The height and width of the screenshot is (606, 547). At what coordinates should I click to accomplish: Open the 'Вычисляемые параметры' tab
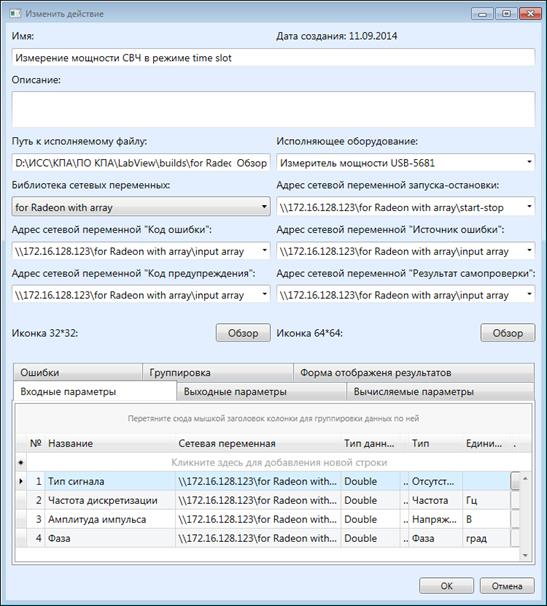coord(440,392)
